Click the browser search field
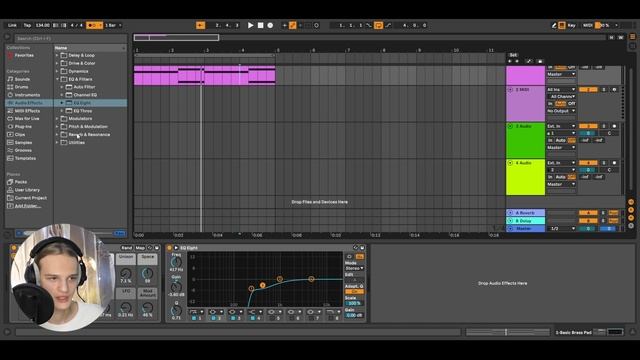Viewport: 640px width, 360px height. tap(71, 38)
